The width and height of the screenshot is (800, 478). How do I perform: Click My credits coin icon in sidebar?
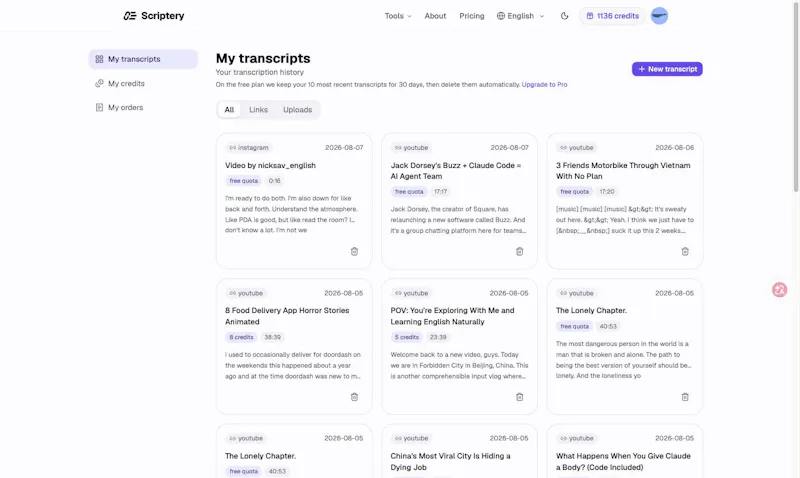[x=99, y=83]
